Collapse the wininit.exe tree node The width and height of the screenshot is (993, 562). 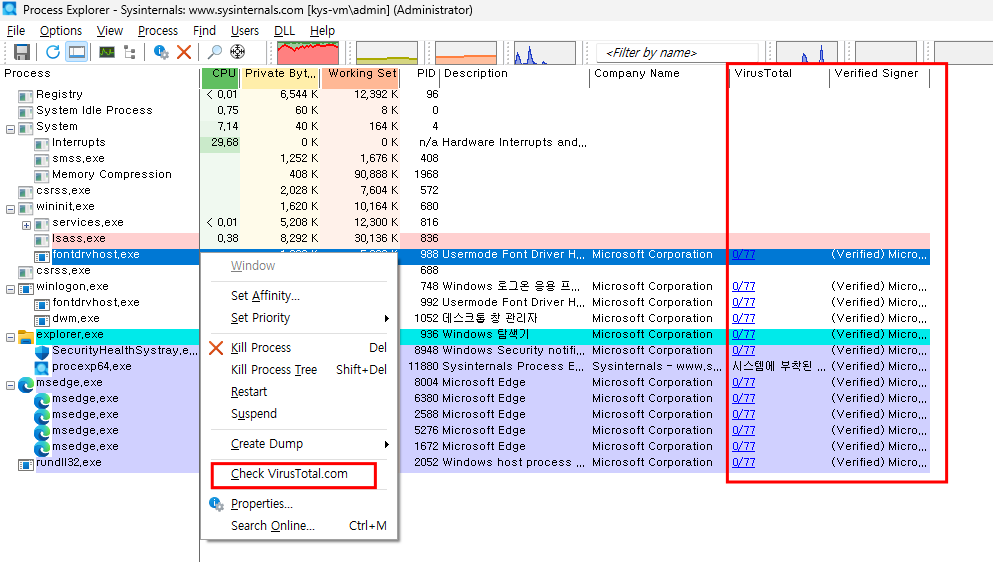(10, 209)
